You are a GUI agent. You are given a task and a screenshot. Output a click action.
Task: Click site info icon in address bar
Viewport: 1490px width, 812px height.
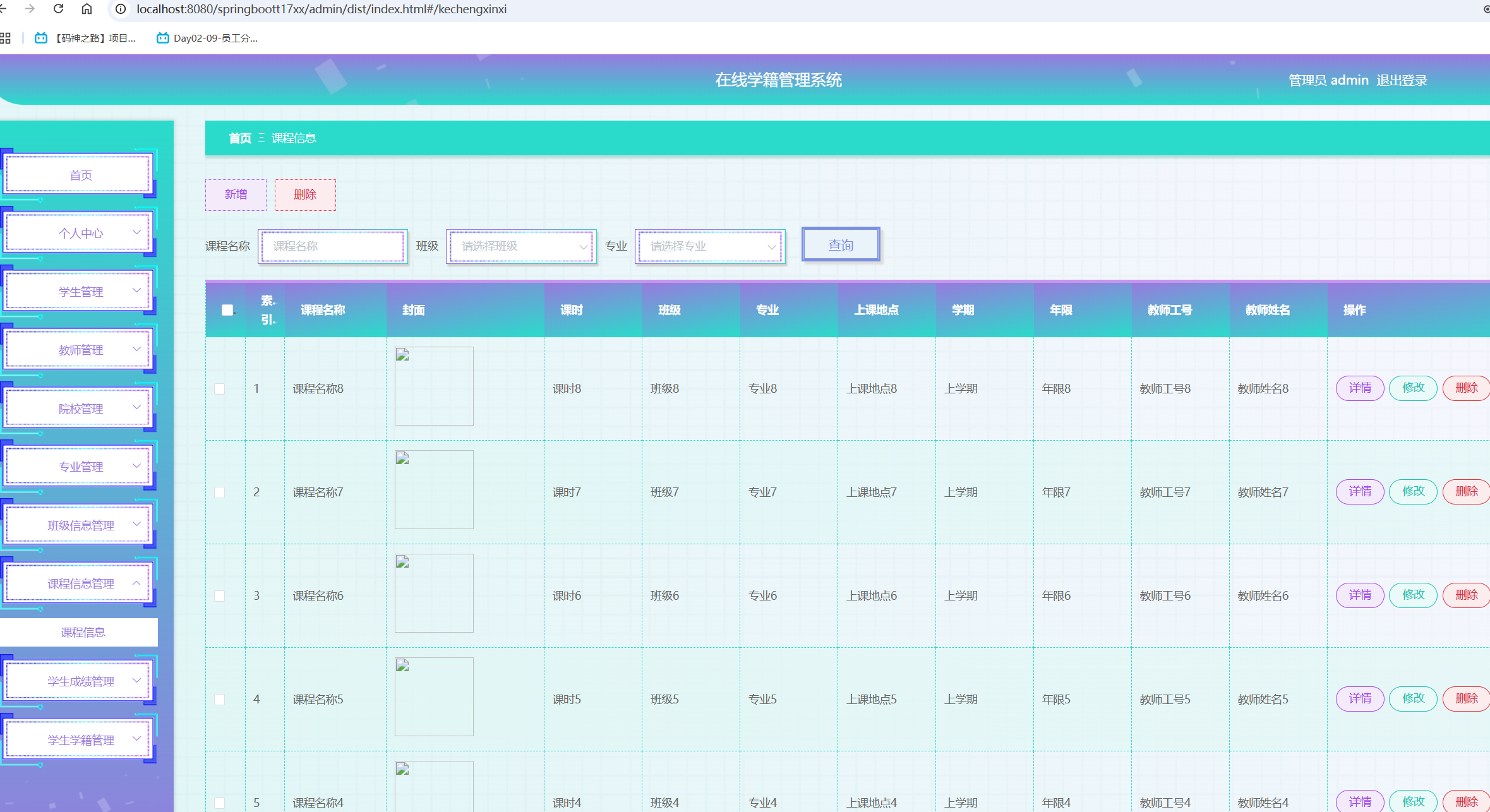[121, 9]
